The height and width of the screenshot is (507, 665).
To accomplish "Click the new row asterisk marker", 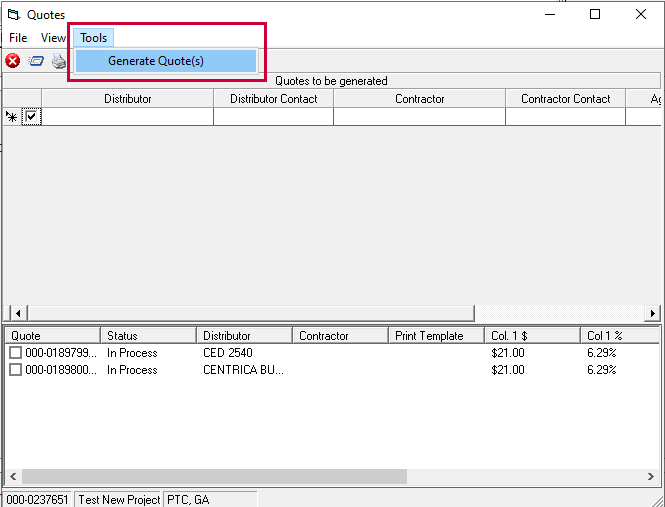I will coord(12,117).
